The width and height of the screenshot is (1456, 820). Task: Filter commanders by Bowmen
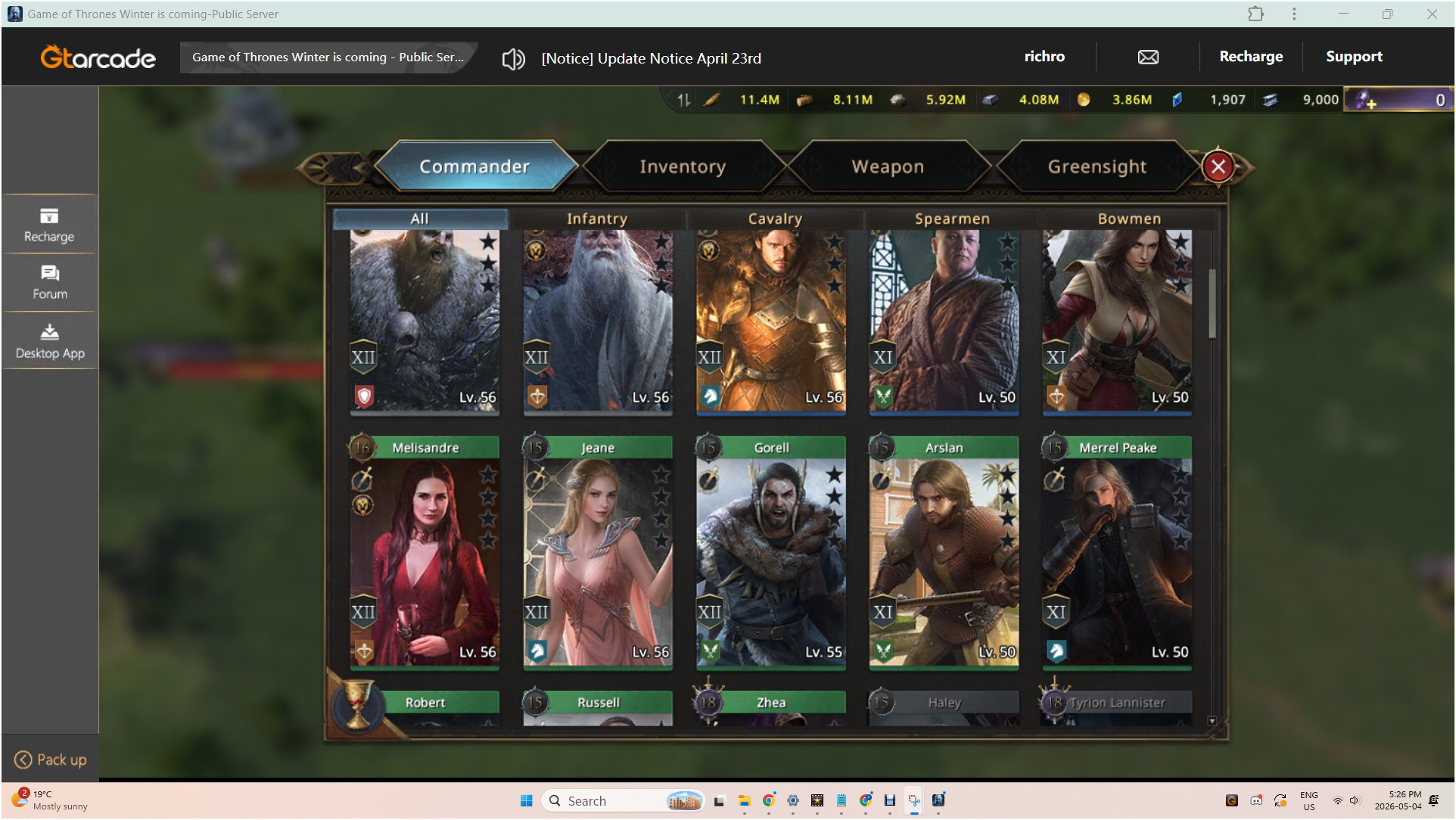click(1129, 219)
